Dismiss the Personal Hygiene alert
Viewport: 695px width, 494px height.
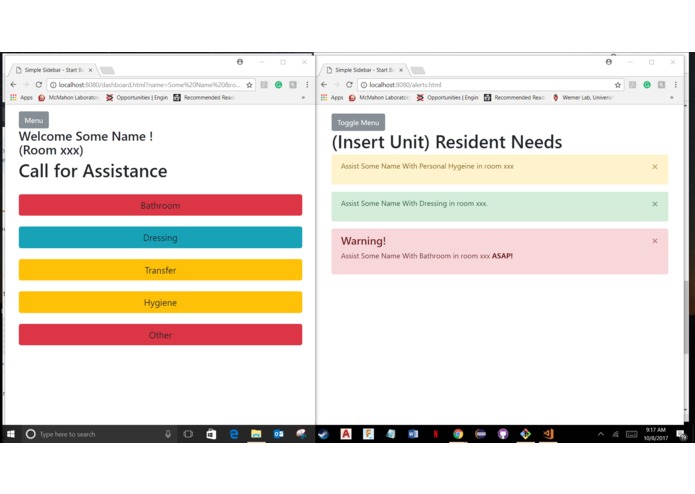pos(655,167)
